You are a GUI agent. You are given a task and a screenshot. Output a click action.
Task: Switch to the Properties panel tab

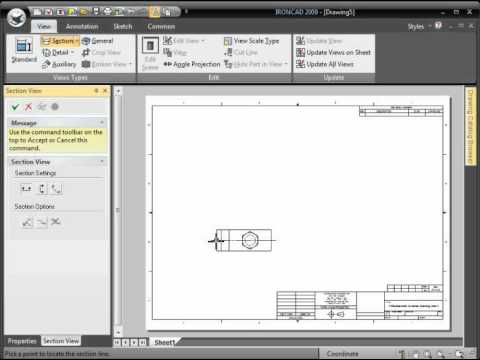point(22,341)
